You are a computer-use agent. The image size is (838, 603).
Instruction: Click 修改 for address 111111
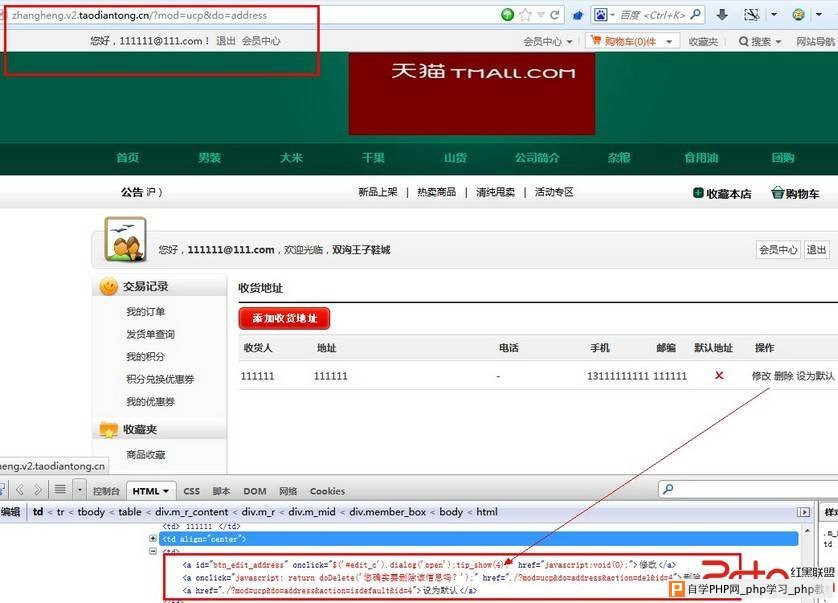point(761,376)
